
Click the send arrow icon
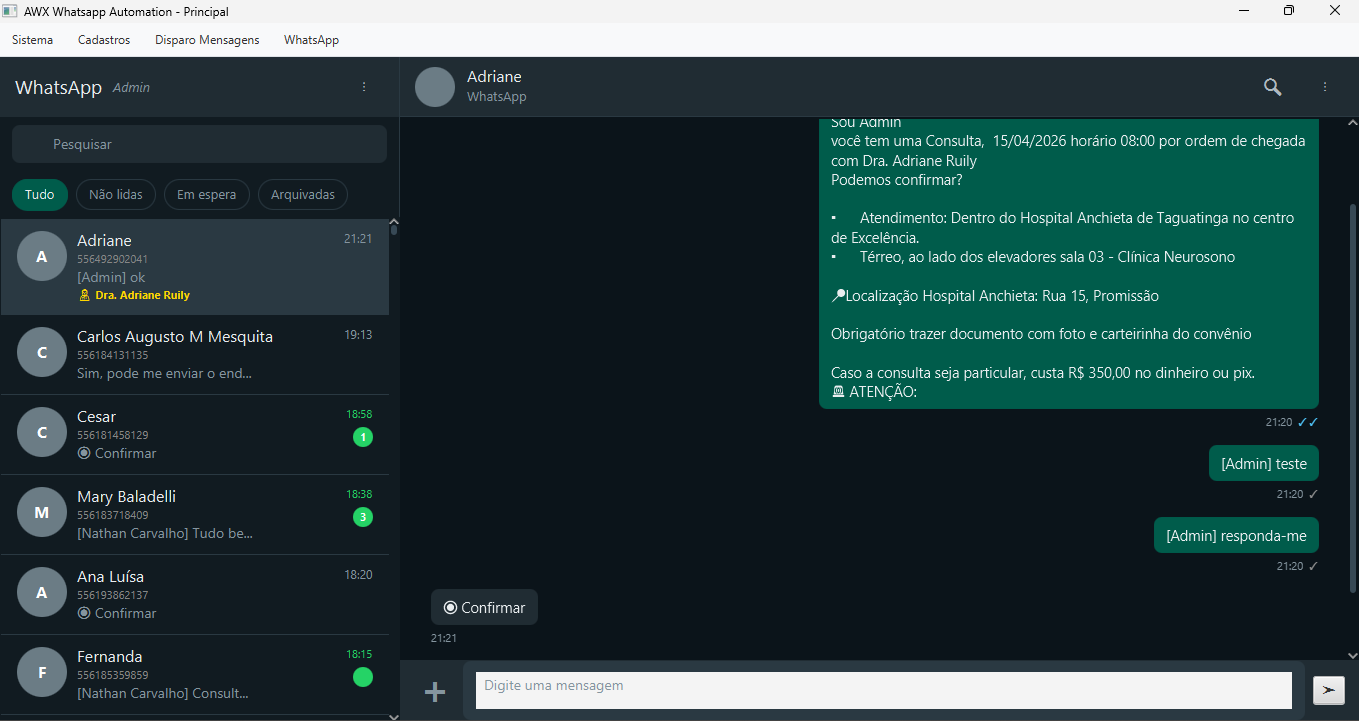pos(1328,690)
